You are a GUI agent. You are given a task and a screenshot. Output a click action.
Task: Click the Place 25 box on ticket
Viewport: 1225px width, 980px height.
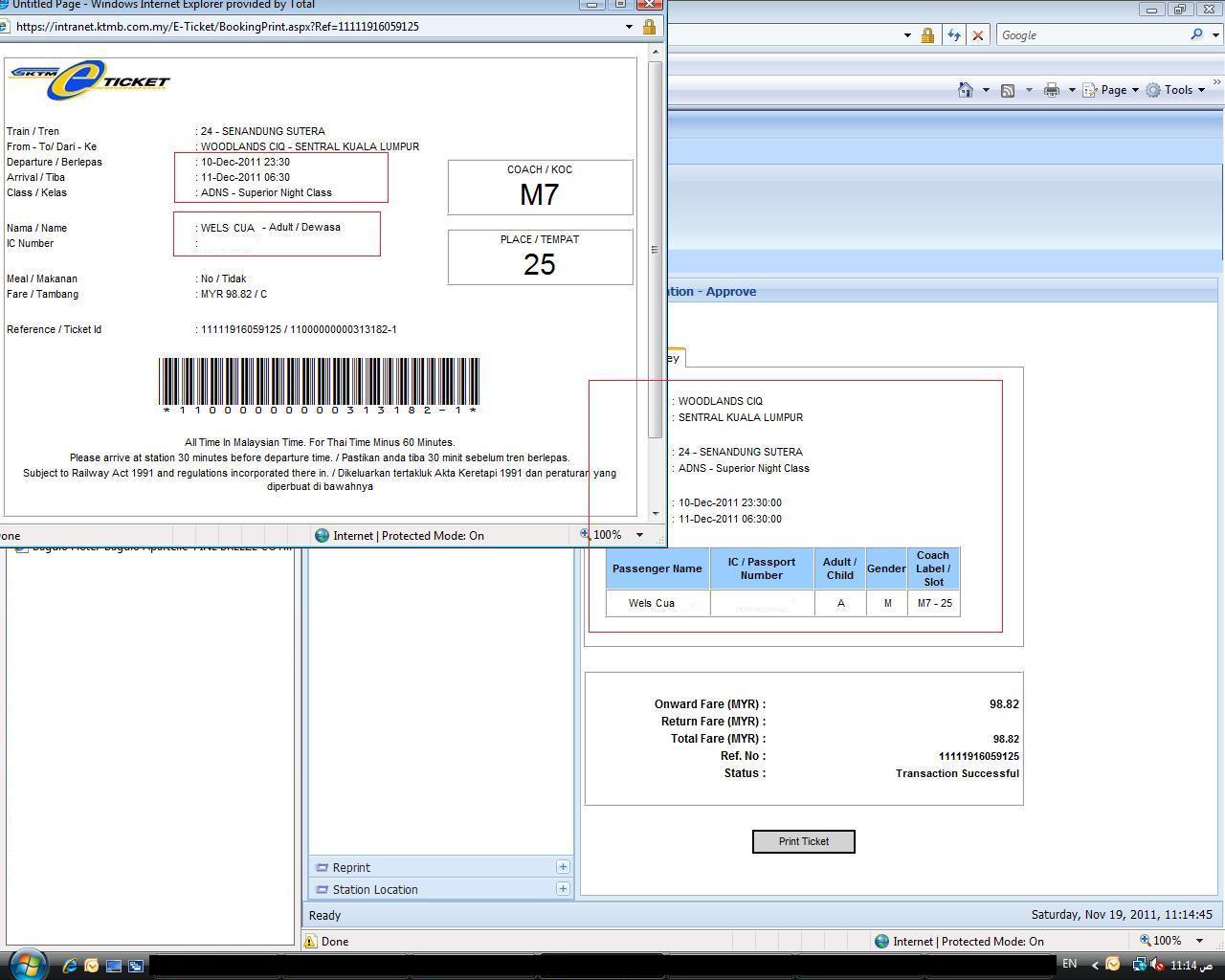540,257
